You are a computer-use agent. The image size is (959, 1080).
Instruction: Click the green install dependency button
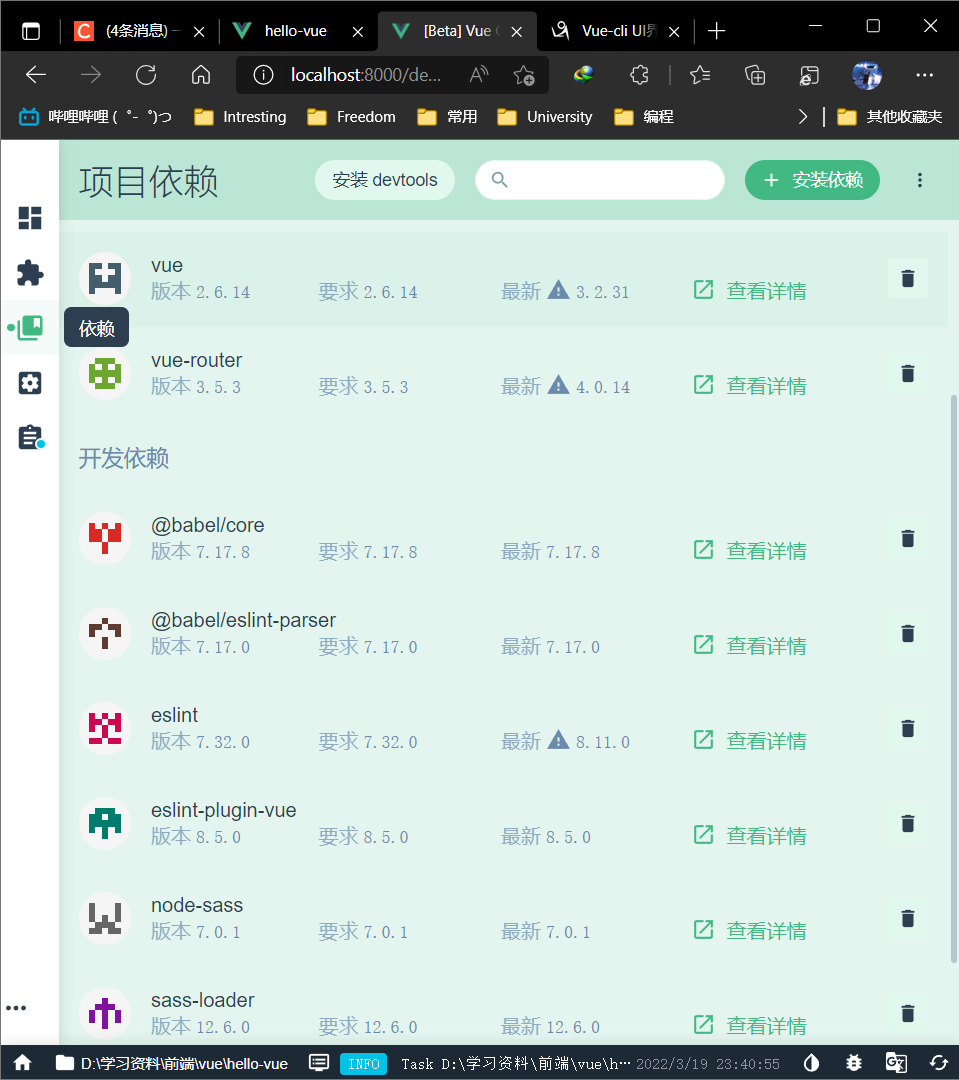(812, 180)
